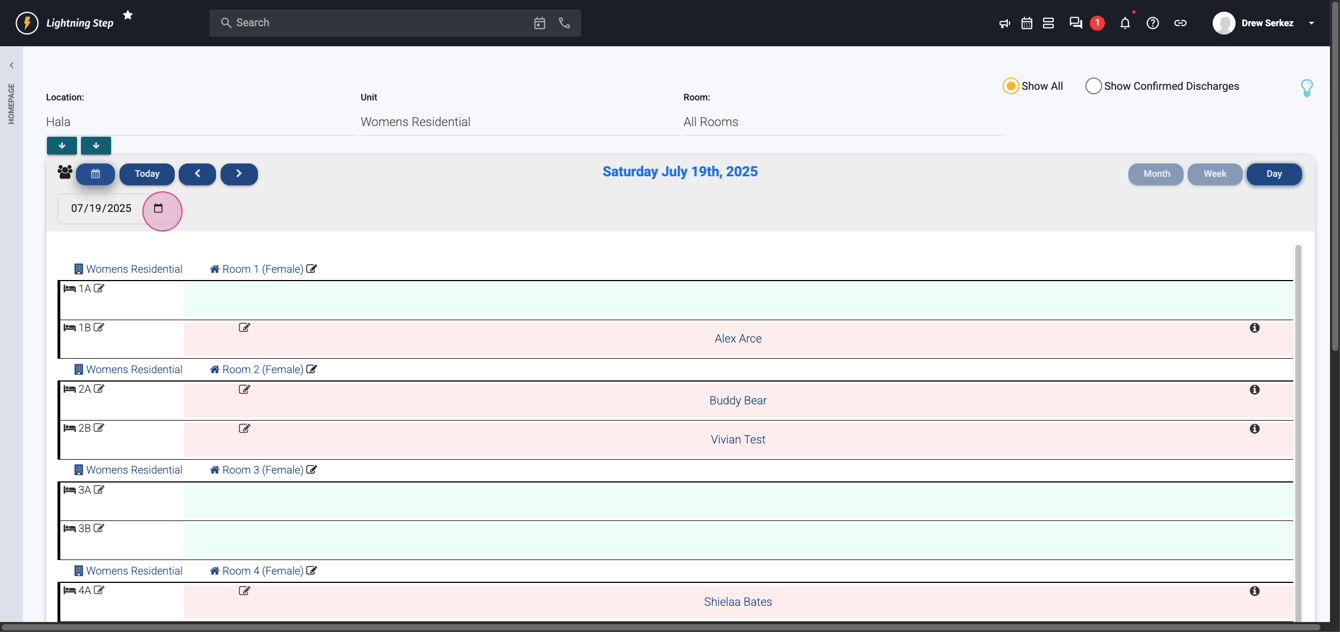Image resolution: width=1340 pixels, height=632 pixels.
Task: Open the chat messages icon
Action: pyautogui.click(x=1076, y=23)
